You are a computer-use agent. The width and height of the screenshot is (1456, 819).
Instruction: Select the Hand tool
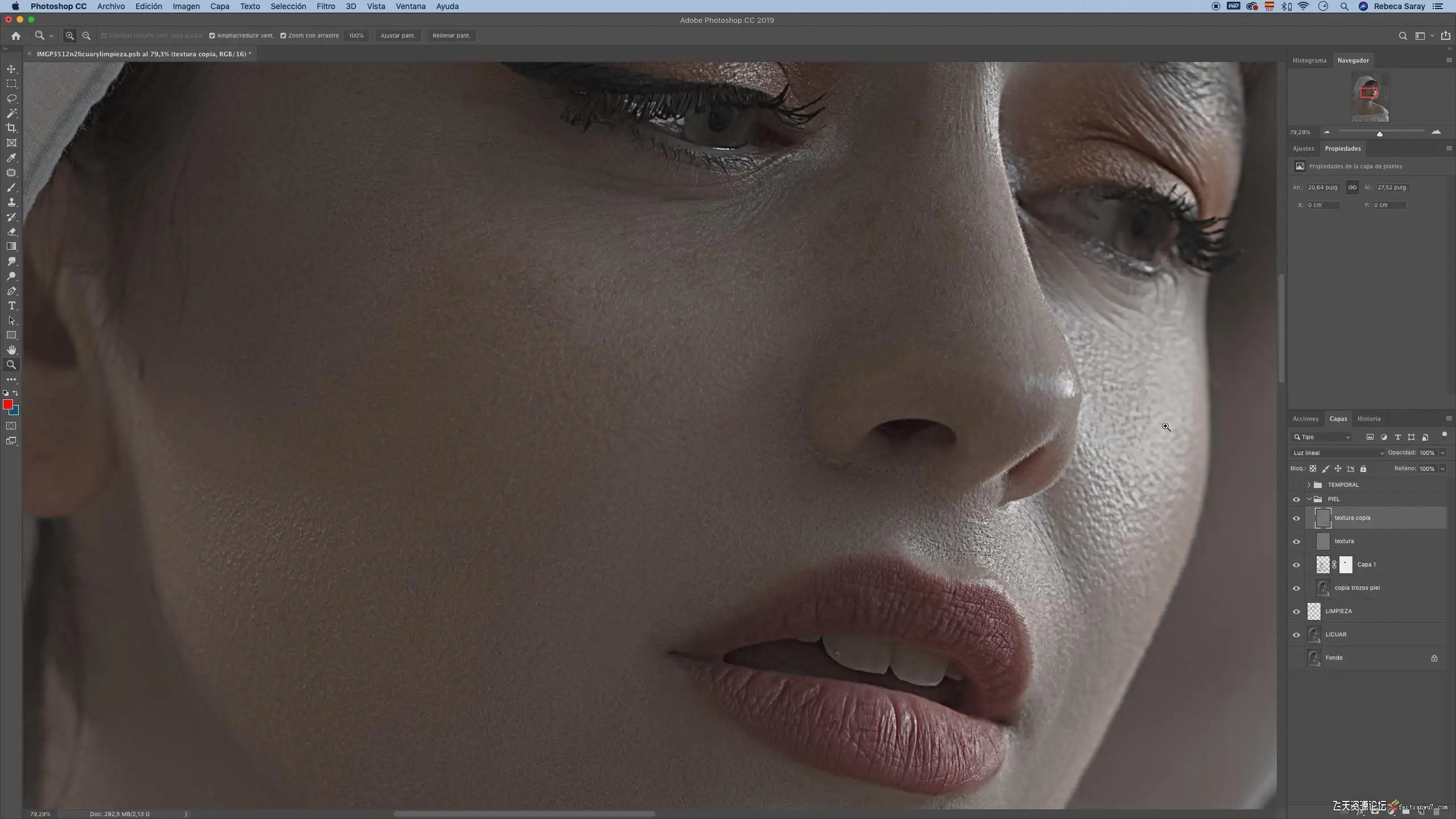pos(11,350)
